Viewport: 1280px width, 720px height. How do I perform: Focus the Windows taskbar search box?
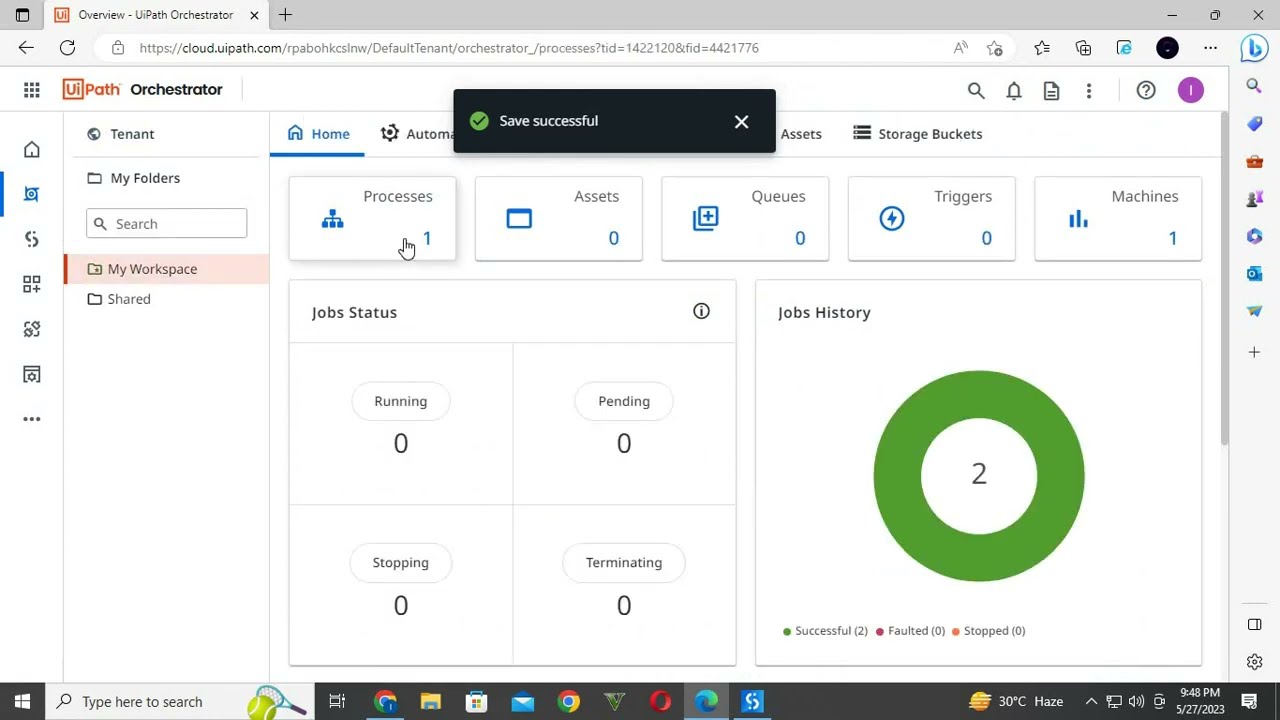[x=180, y=702]
